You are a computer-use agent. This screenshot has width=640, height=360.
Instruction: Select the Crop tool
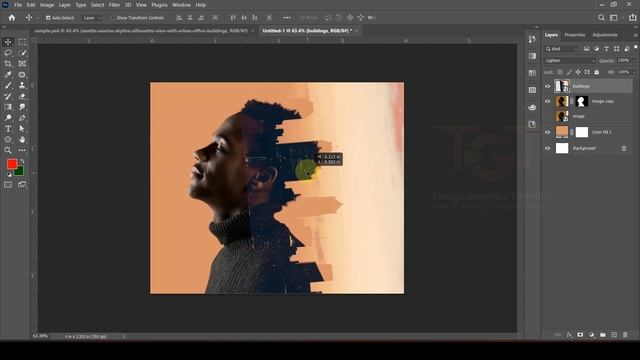(x=8, y=64)
